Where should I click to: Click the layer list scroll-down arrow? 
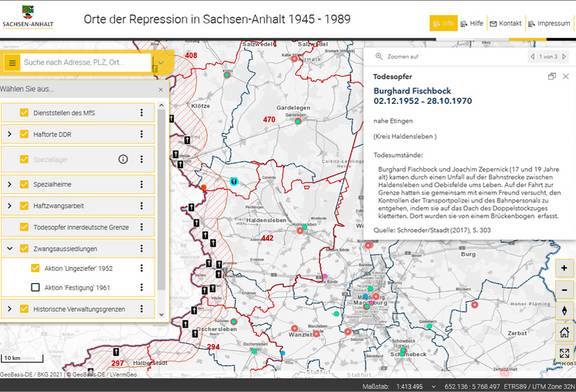(x=161, y=314)
